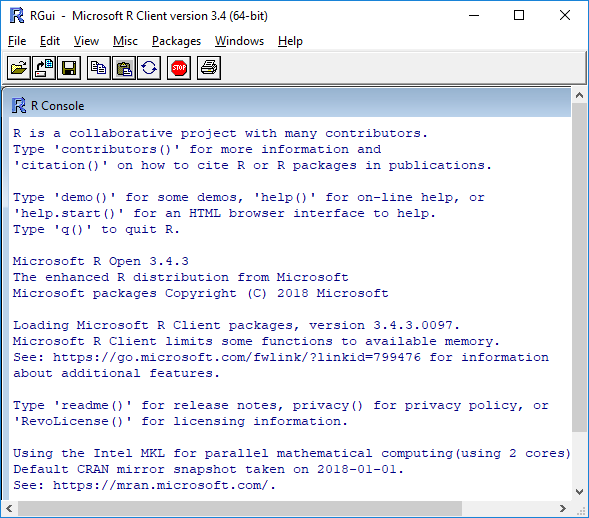Click the RGui application icon in the title bar
Image resolution: width=589 pixels, height=518 pixels.
coord(17,16)
